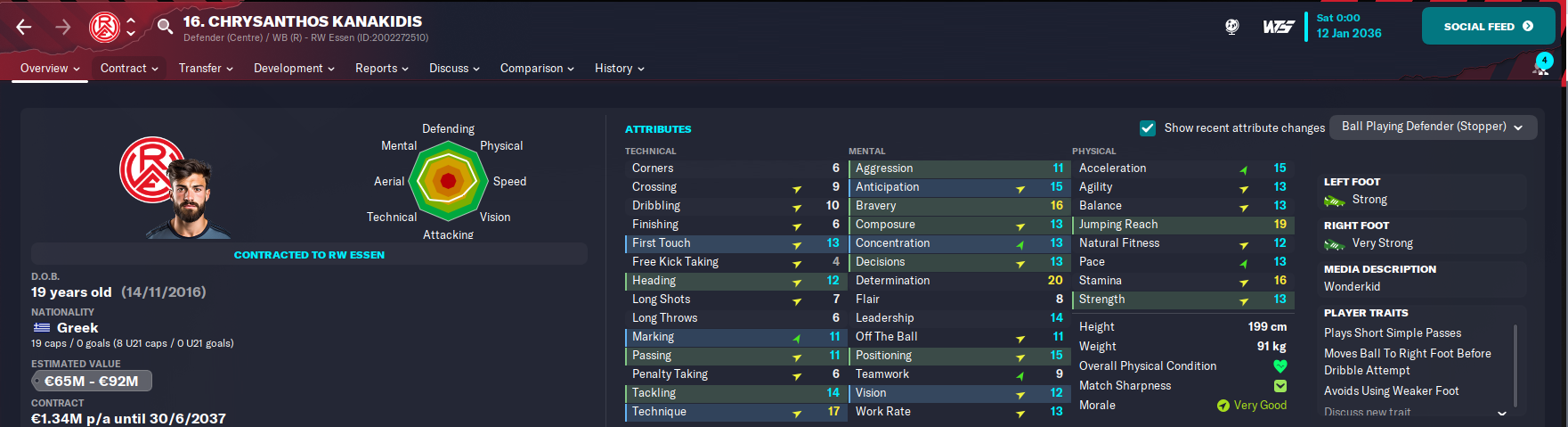
Task: Go forward with the right arrow
Action: point(63,27)
